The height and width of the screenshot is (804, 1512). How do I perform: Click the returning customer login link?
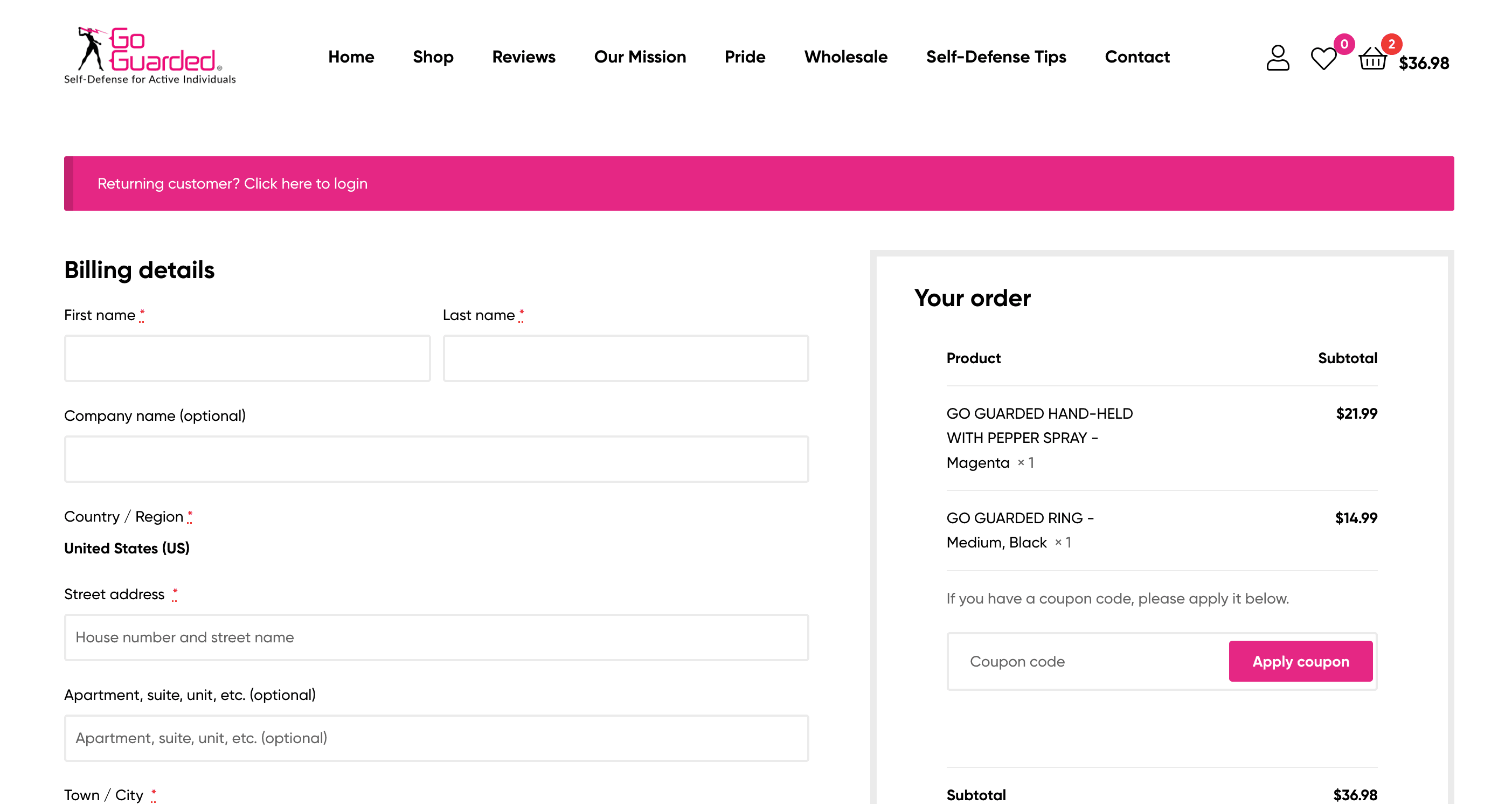pyautogui.click(x=305, y=184)
